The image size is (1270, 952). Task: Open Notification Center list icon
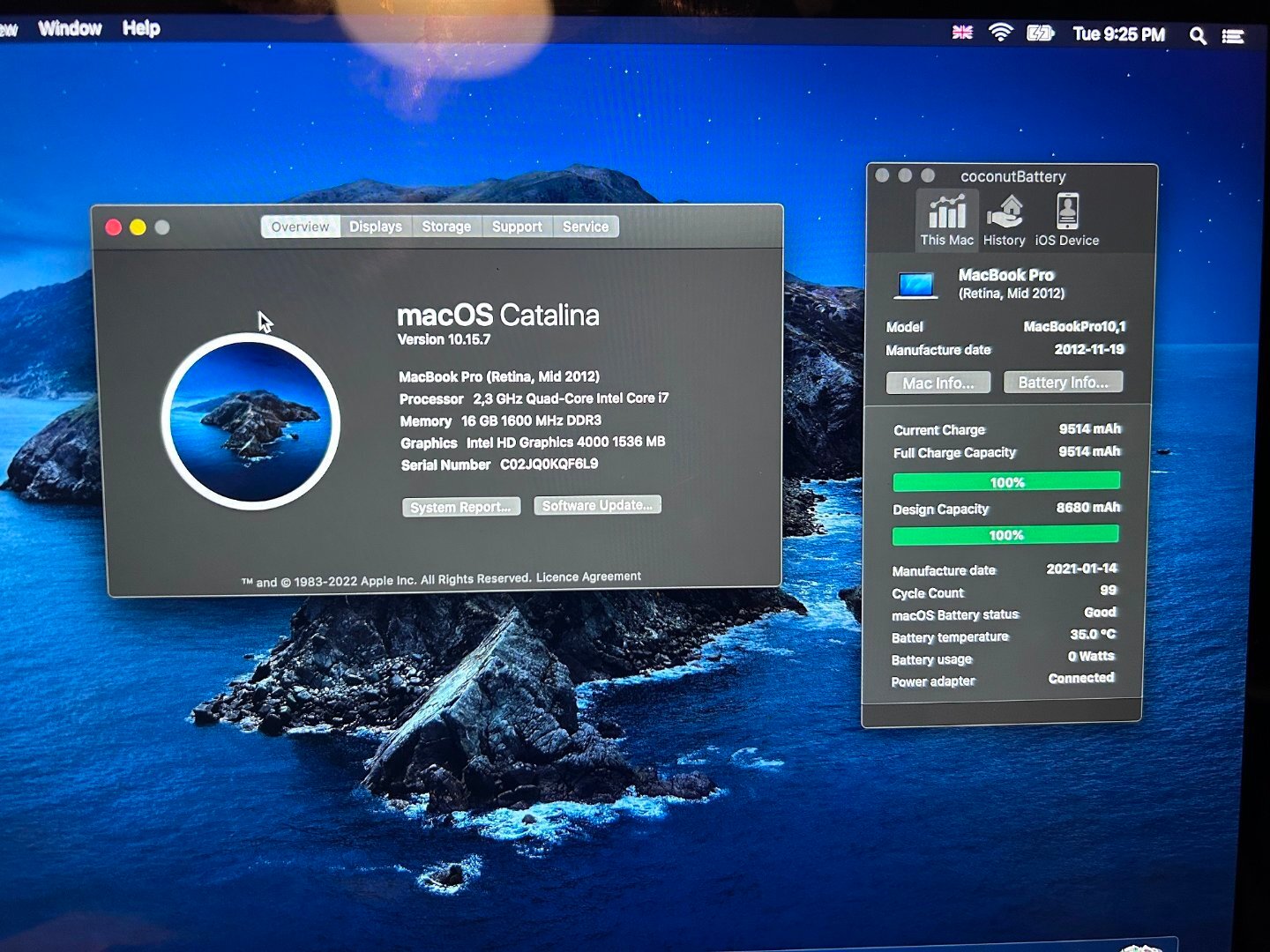pos(1233,36)
